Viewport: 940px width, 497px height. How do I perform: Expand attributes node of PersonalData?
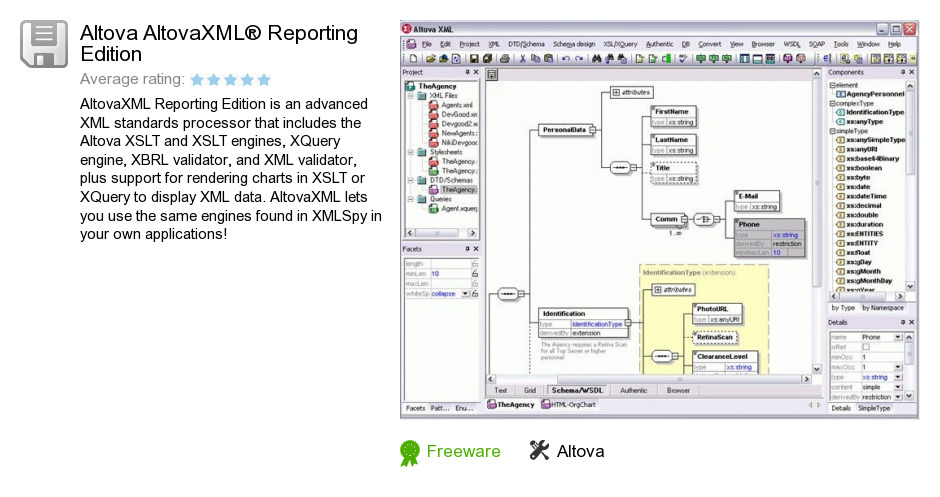[x=616, y=92]
